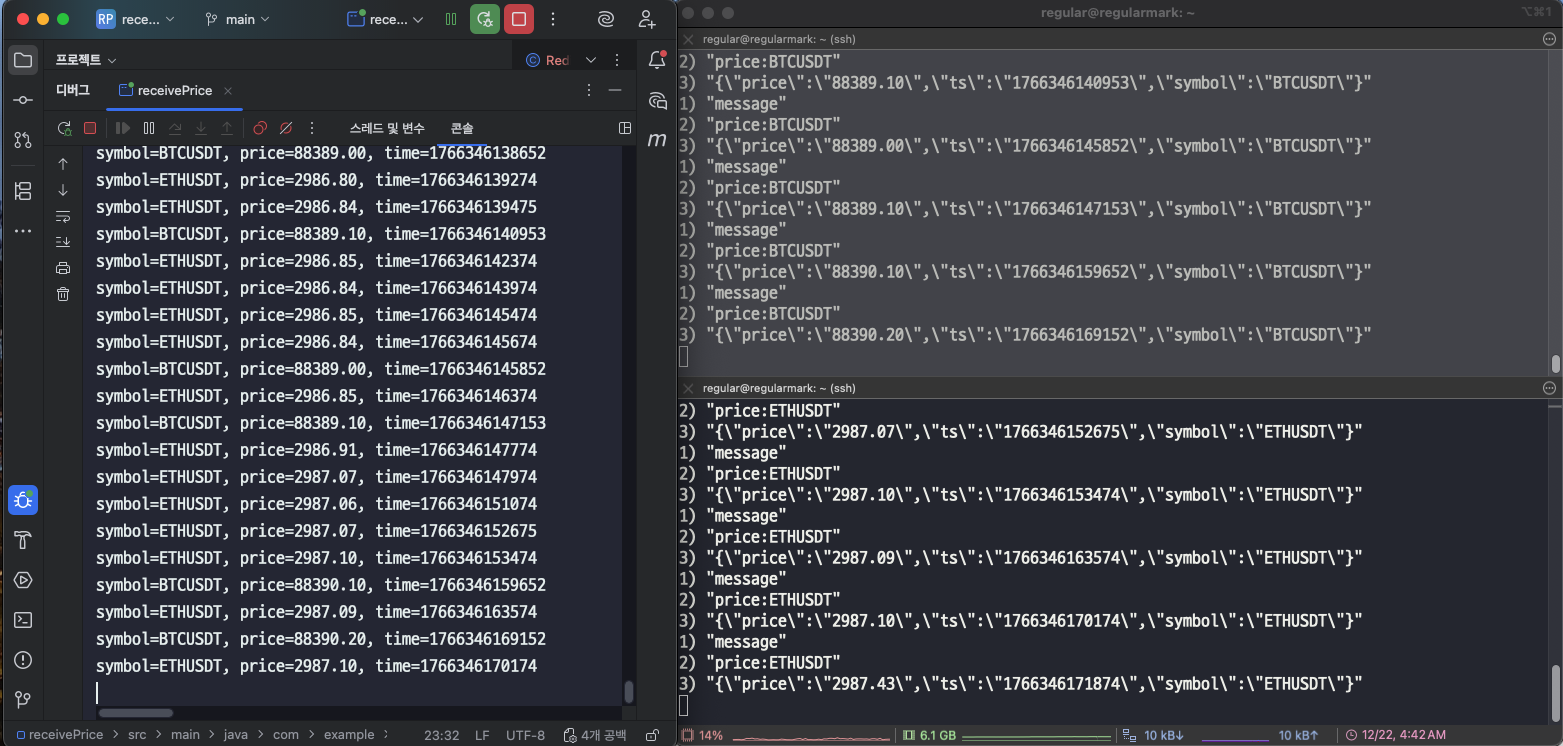Open the Problems tool window icon
The height and width of the screenshot is (746, 1563).
23,660
